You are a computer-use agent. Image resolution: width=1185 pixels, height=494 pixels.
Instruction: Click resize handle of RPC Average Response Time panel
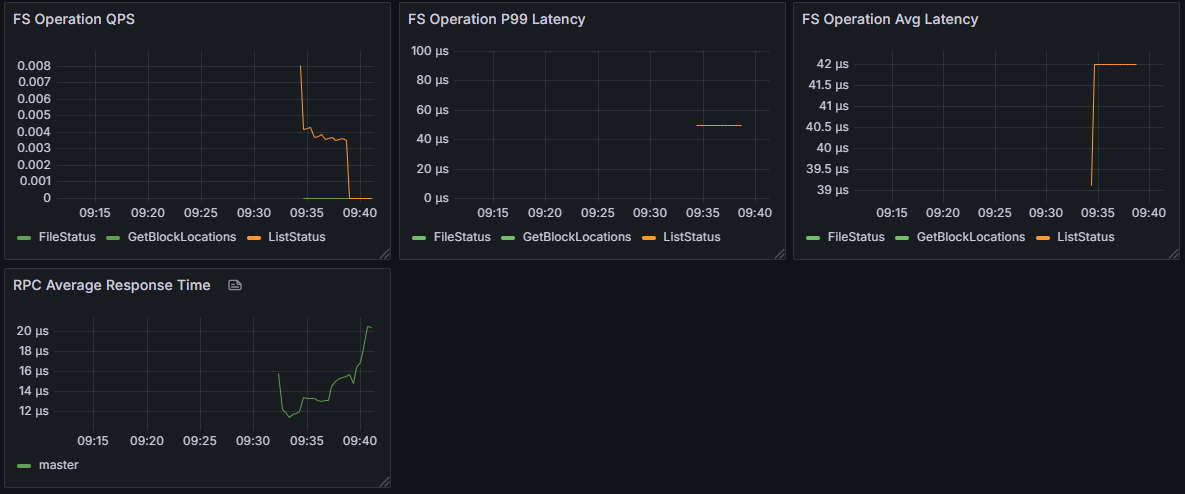[x=384, y=482]
